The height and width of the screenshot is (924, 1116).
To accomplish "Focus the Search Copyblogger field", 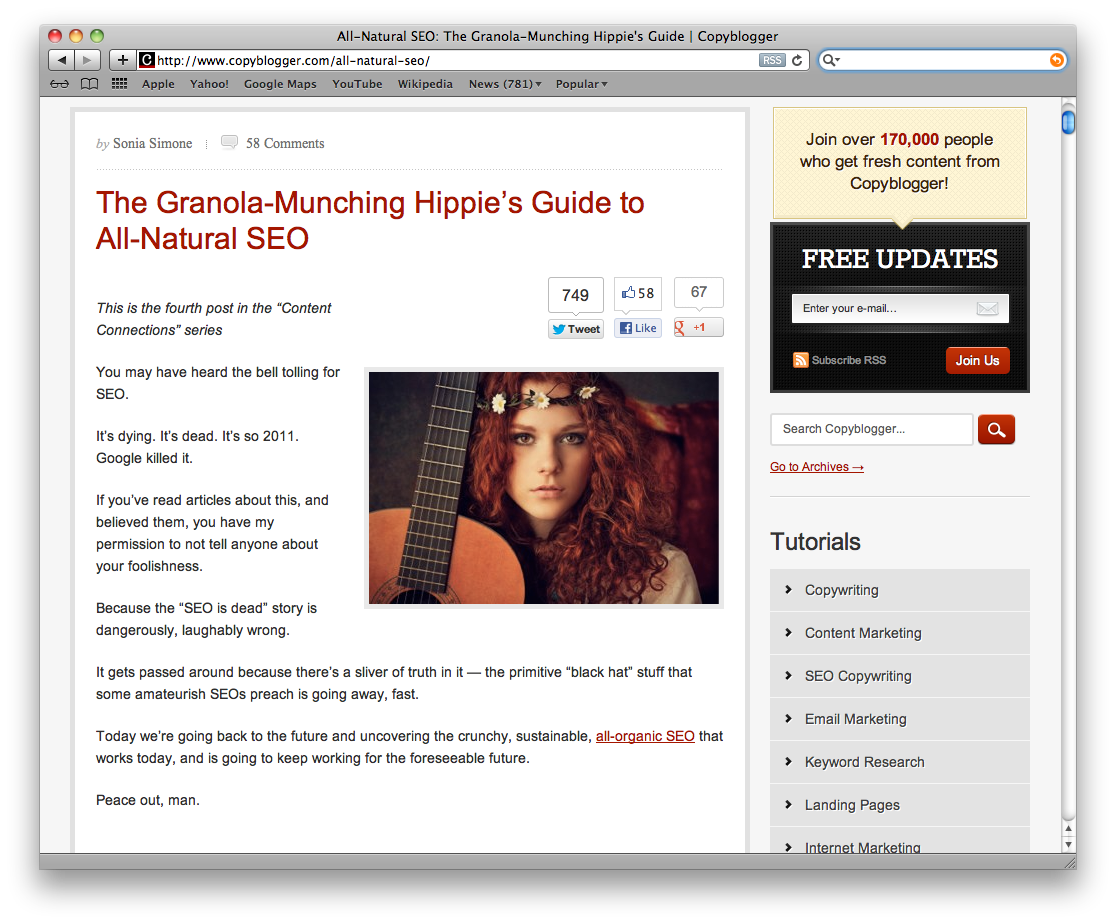I will coord(871,429).
